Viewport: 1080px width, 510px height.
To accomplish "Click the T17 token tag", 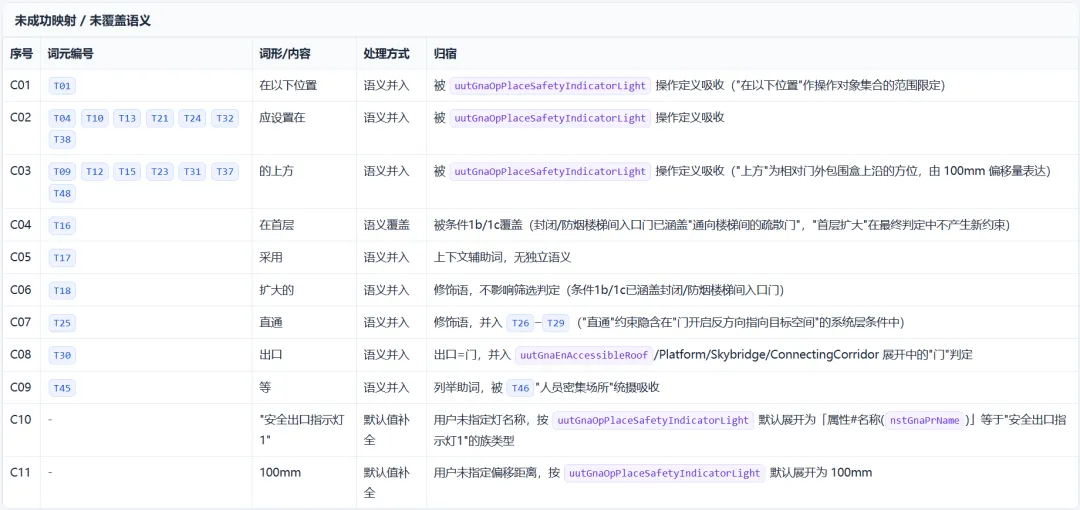I will (62, 258).
